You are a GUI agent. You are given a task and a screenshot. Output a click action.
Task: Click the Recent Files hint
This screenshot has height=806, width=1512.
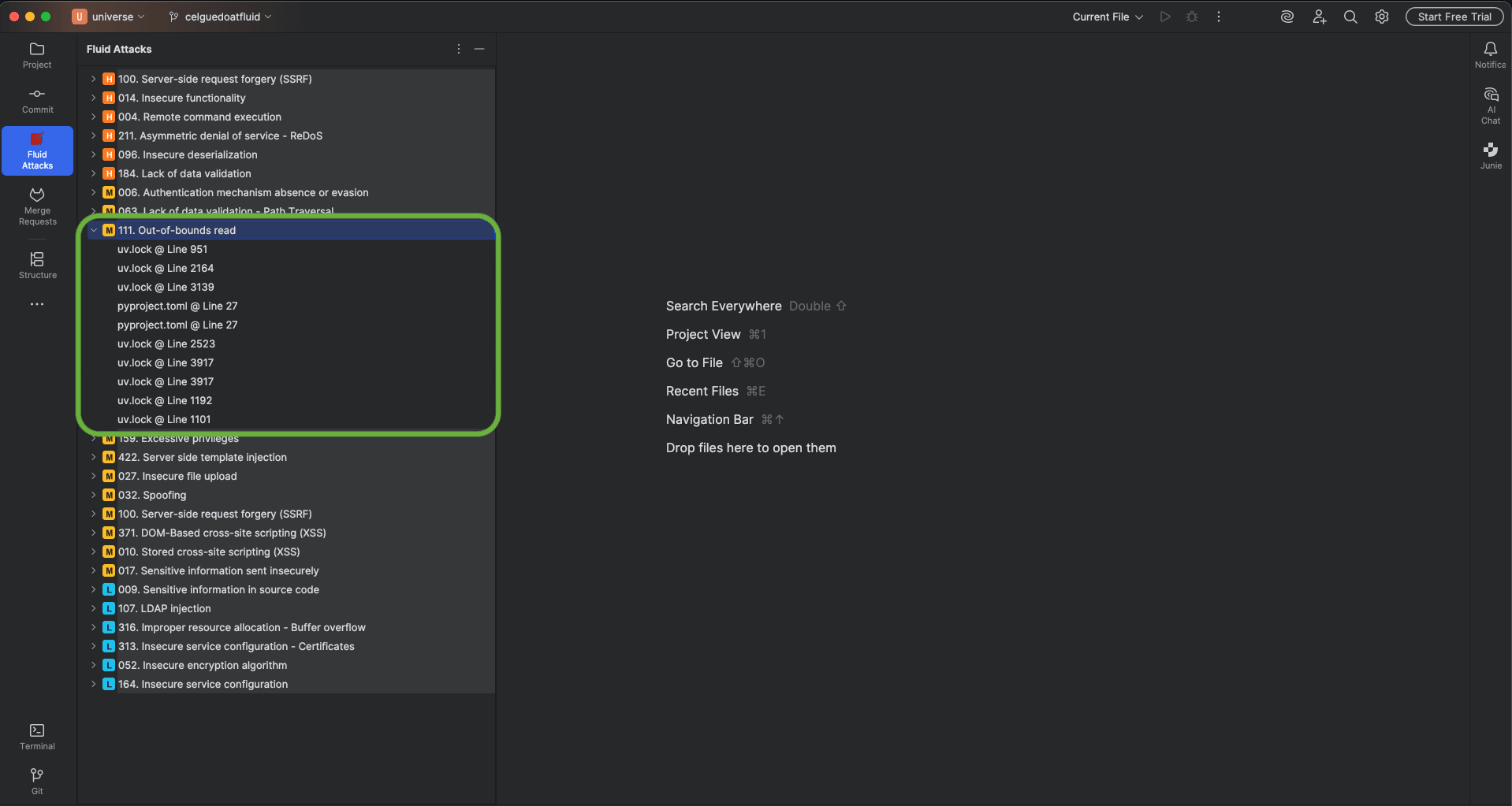click(702, 391)
